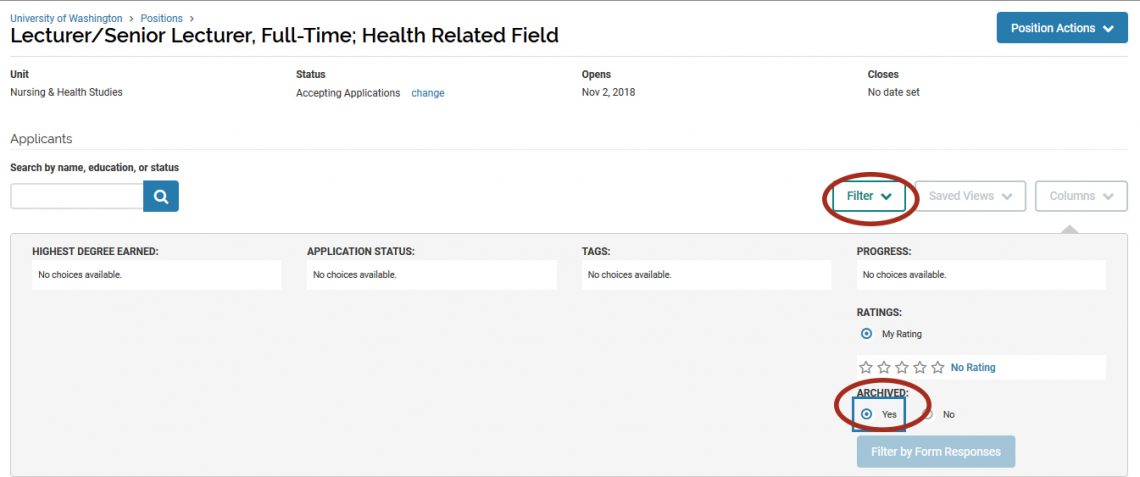The image size is (1140, 477).
Task: Go to University of Washington breadcrumb
Action: click(66, 18)
